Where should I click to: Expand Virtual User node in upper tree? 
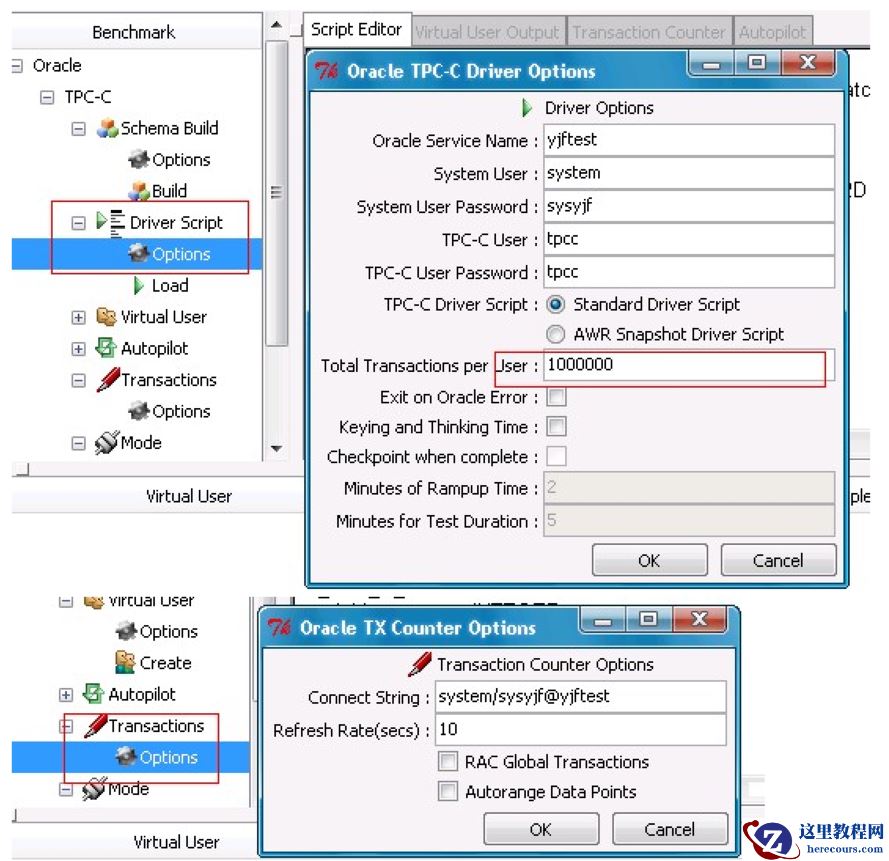[78, 317]
